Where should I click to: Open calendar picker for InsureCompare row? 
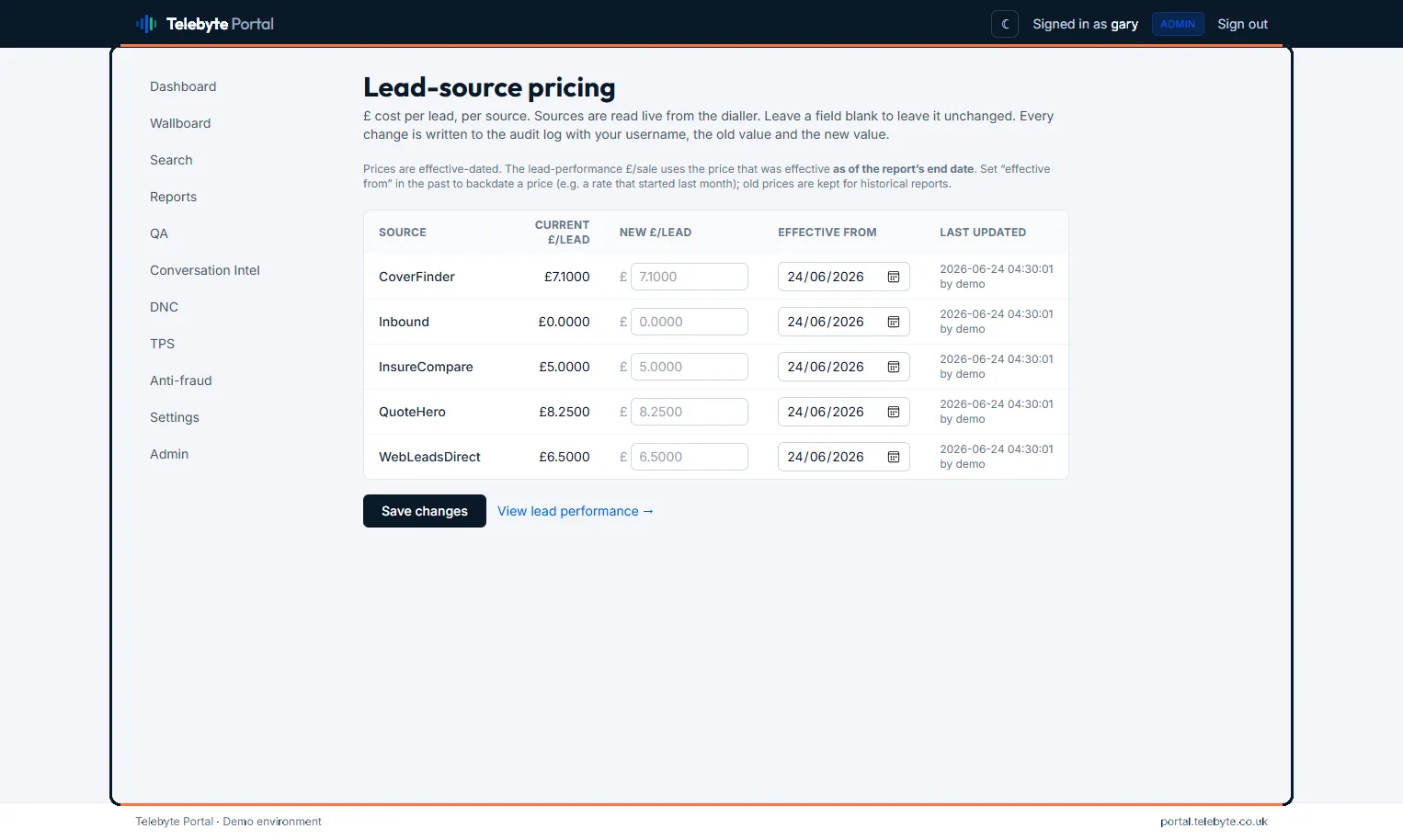[893, 367]
